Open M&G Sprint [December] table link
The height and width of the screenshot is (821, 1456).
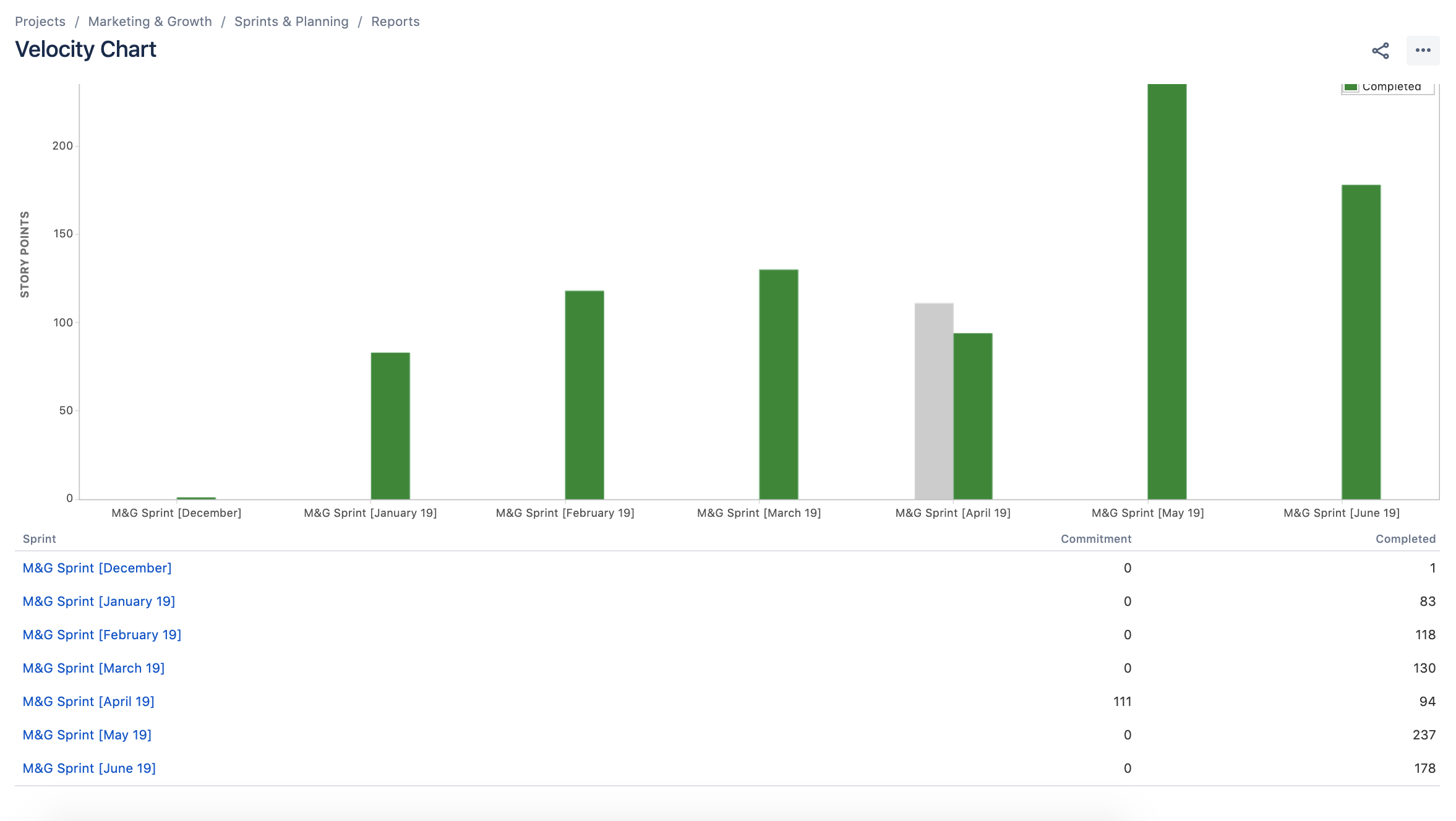click(x=97, y=568)
